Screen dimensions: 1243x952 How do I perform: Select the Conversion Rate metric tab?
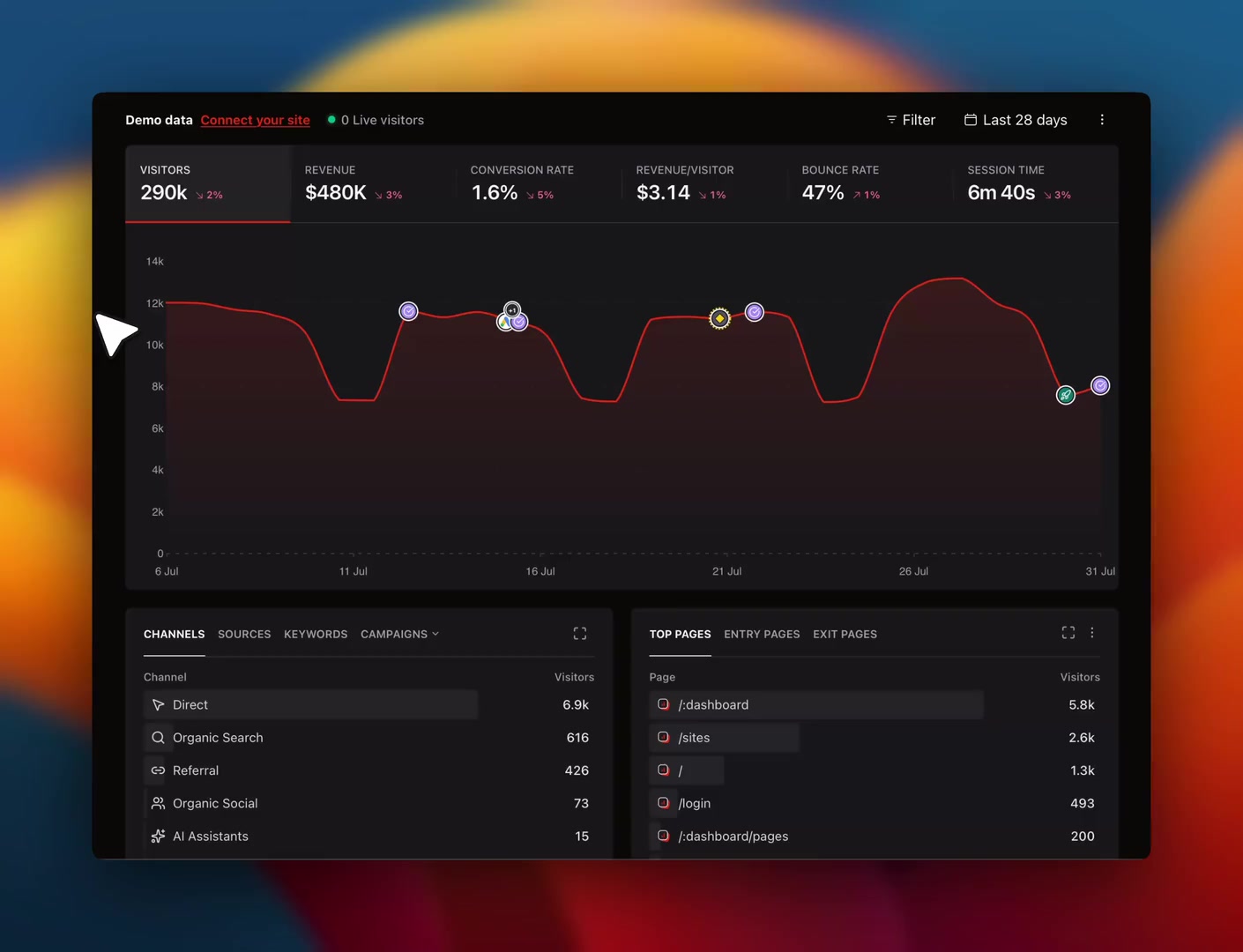tap(539, 183)
